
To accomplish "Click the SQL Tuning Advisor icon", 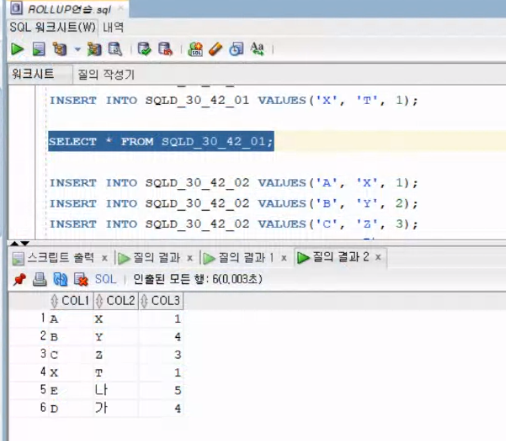I will coord(115,49).
